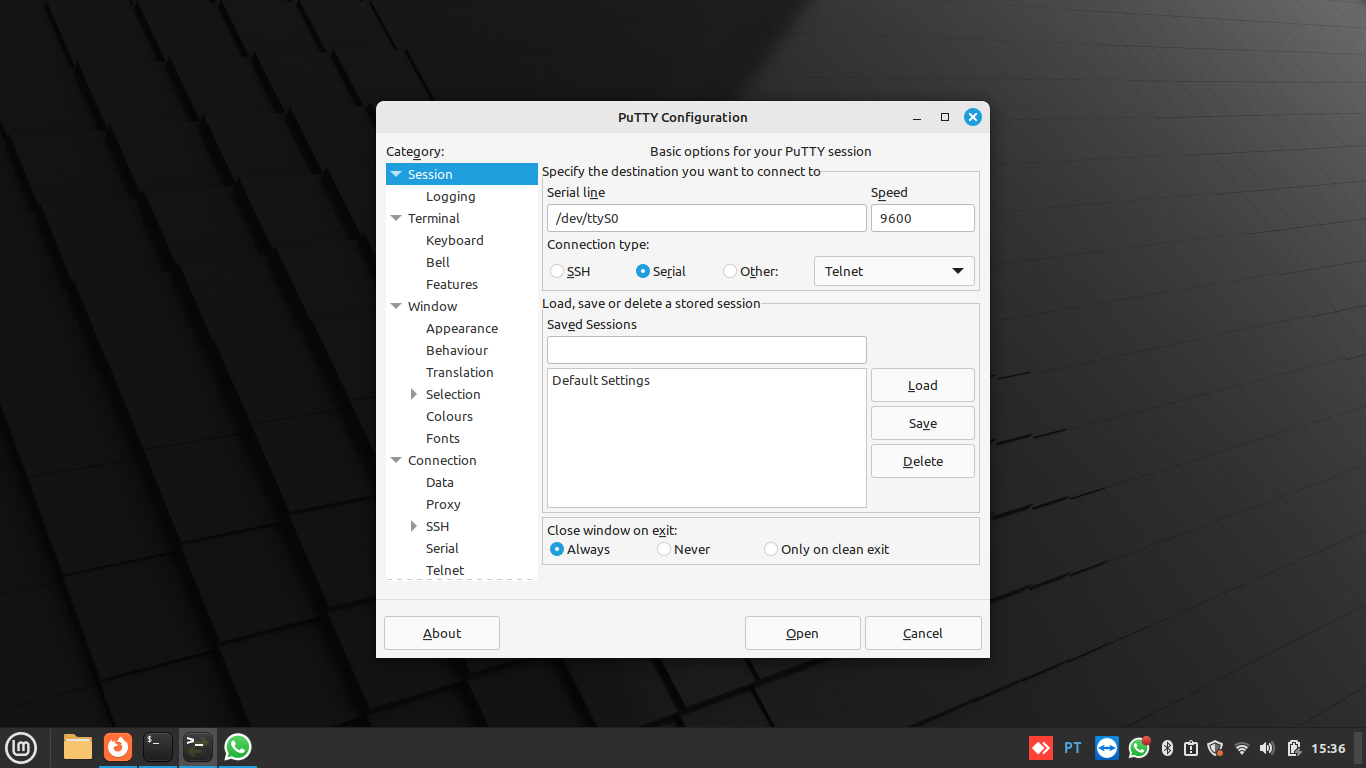Collapse the Window category arrow

click(397, 306)
